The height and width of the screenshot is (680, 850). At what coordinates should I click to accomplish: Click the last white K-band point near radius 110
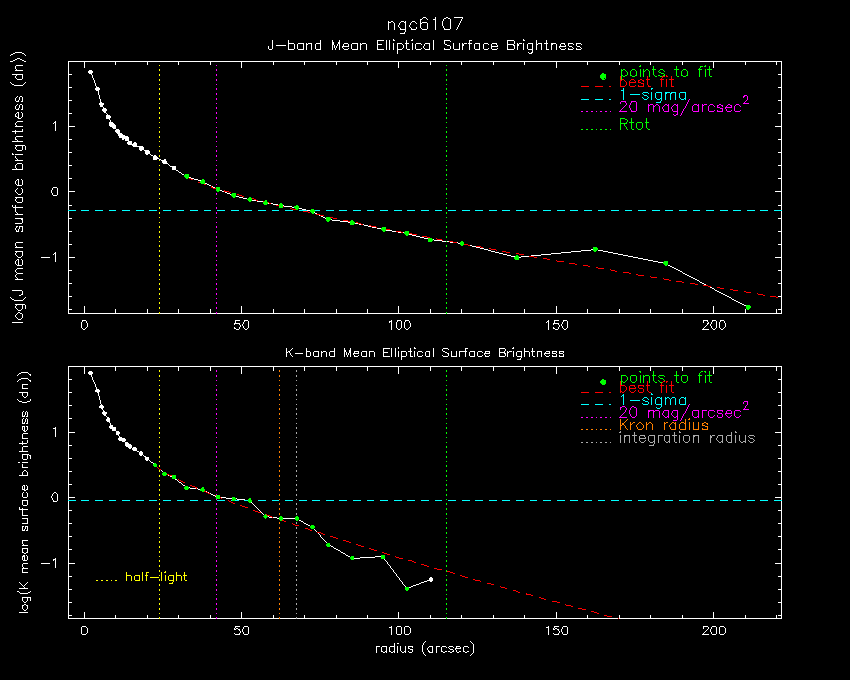click(431, 580)
